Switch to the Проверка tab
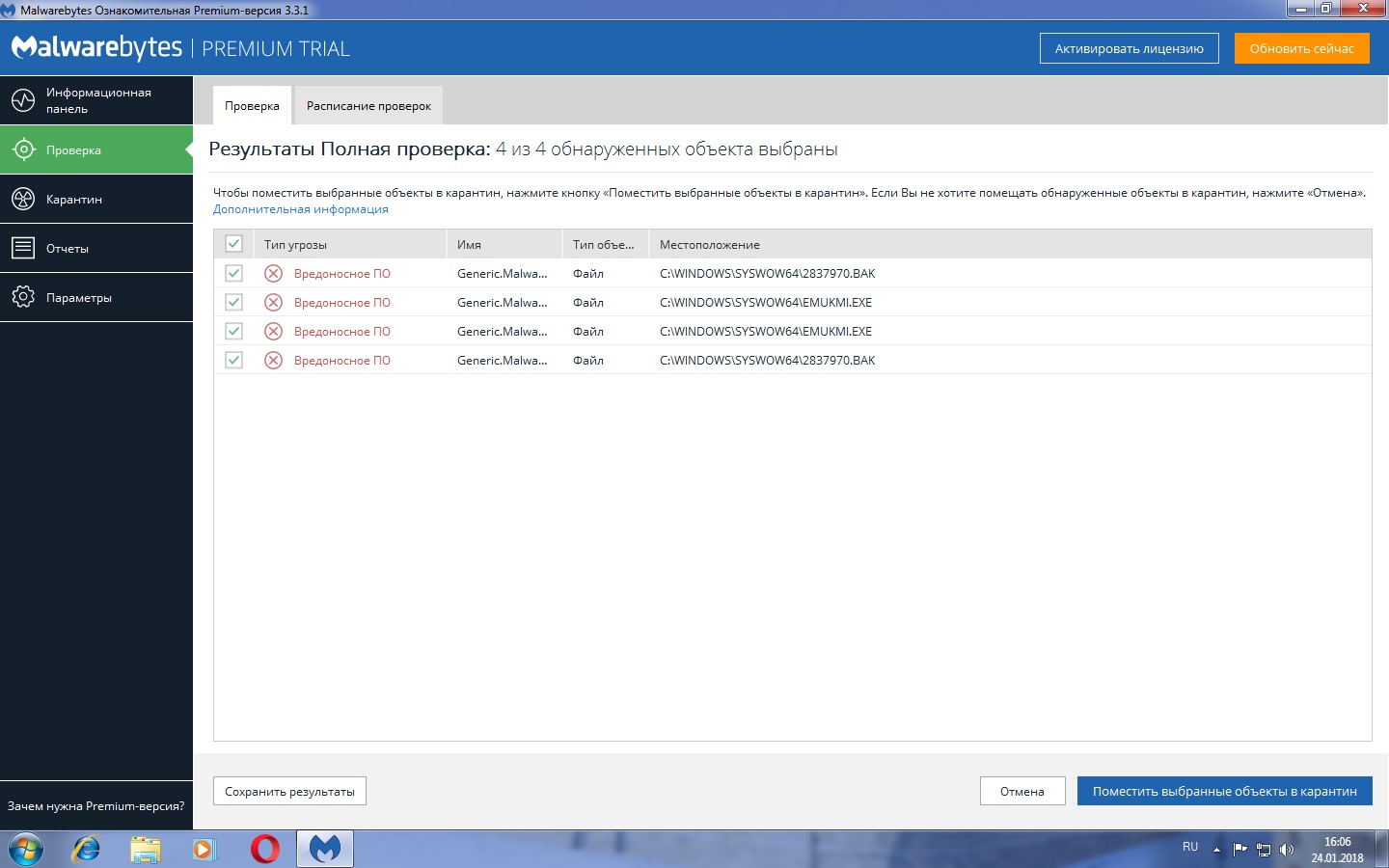Screen dimensions: 1389x868 [252, 105]
